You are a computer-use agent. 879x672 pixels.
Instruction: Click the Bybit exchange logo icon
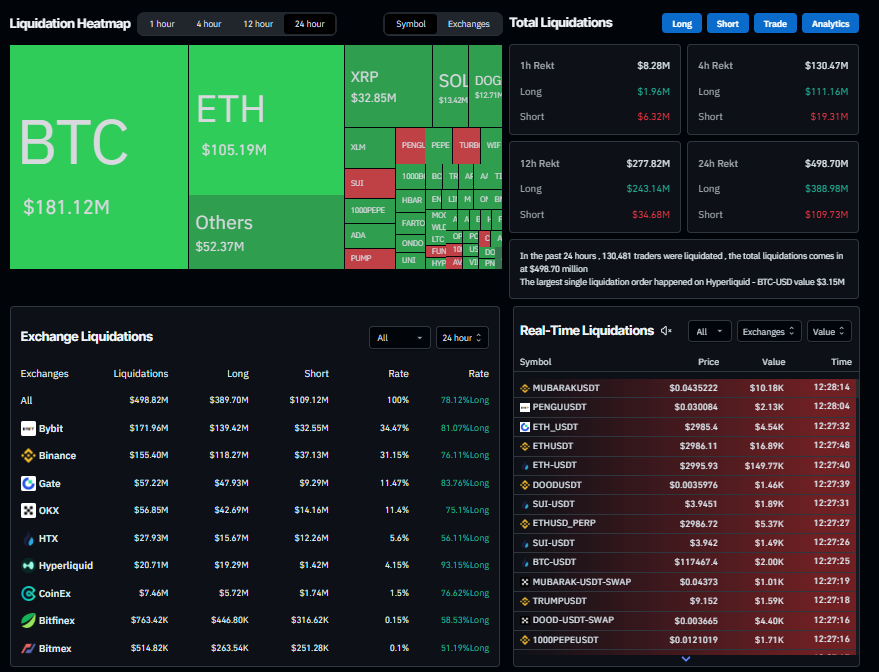(28, 428)
